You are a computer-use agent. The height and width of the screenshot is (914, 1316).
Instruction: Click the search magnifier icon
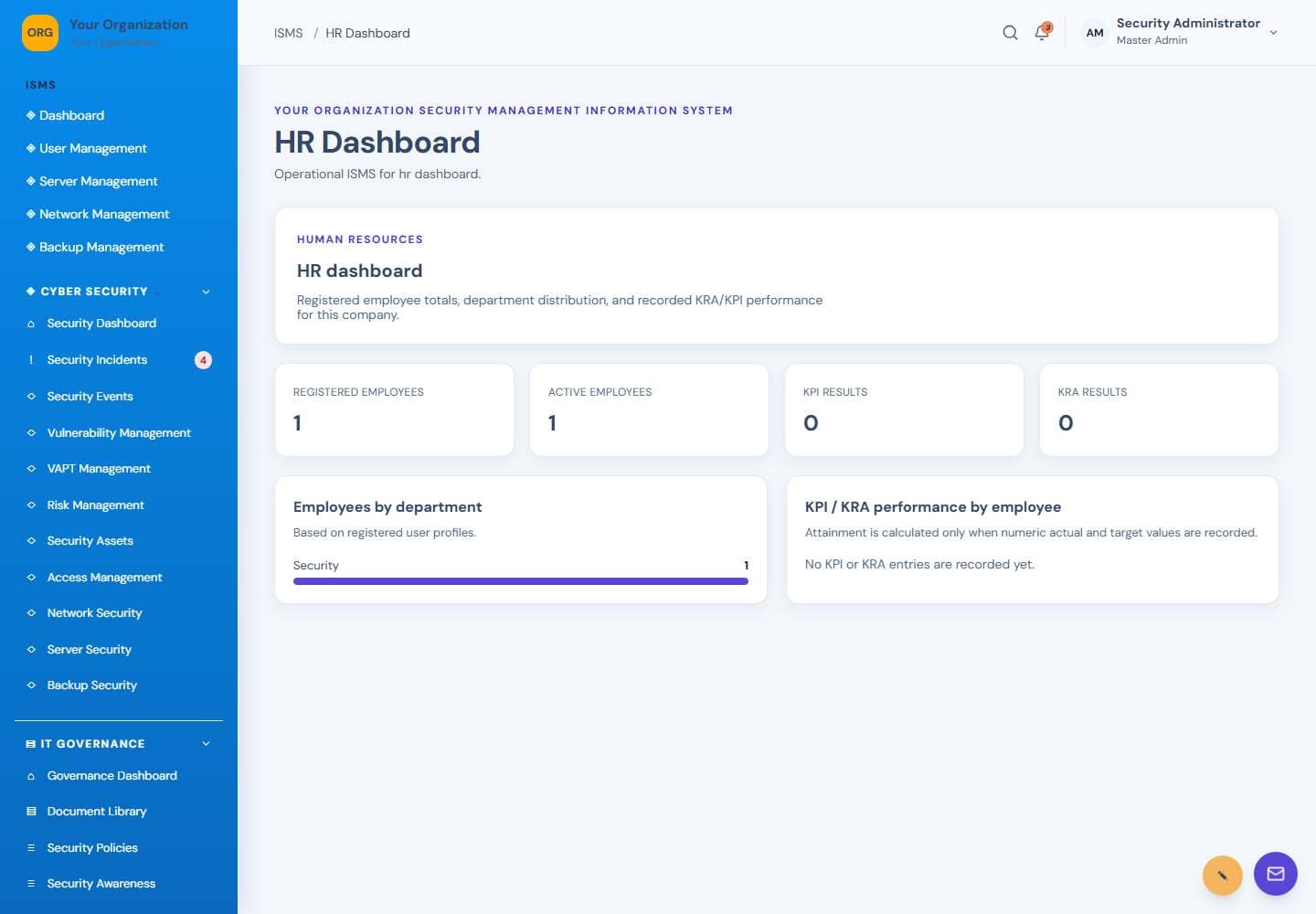click(1010, 33)
